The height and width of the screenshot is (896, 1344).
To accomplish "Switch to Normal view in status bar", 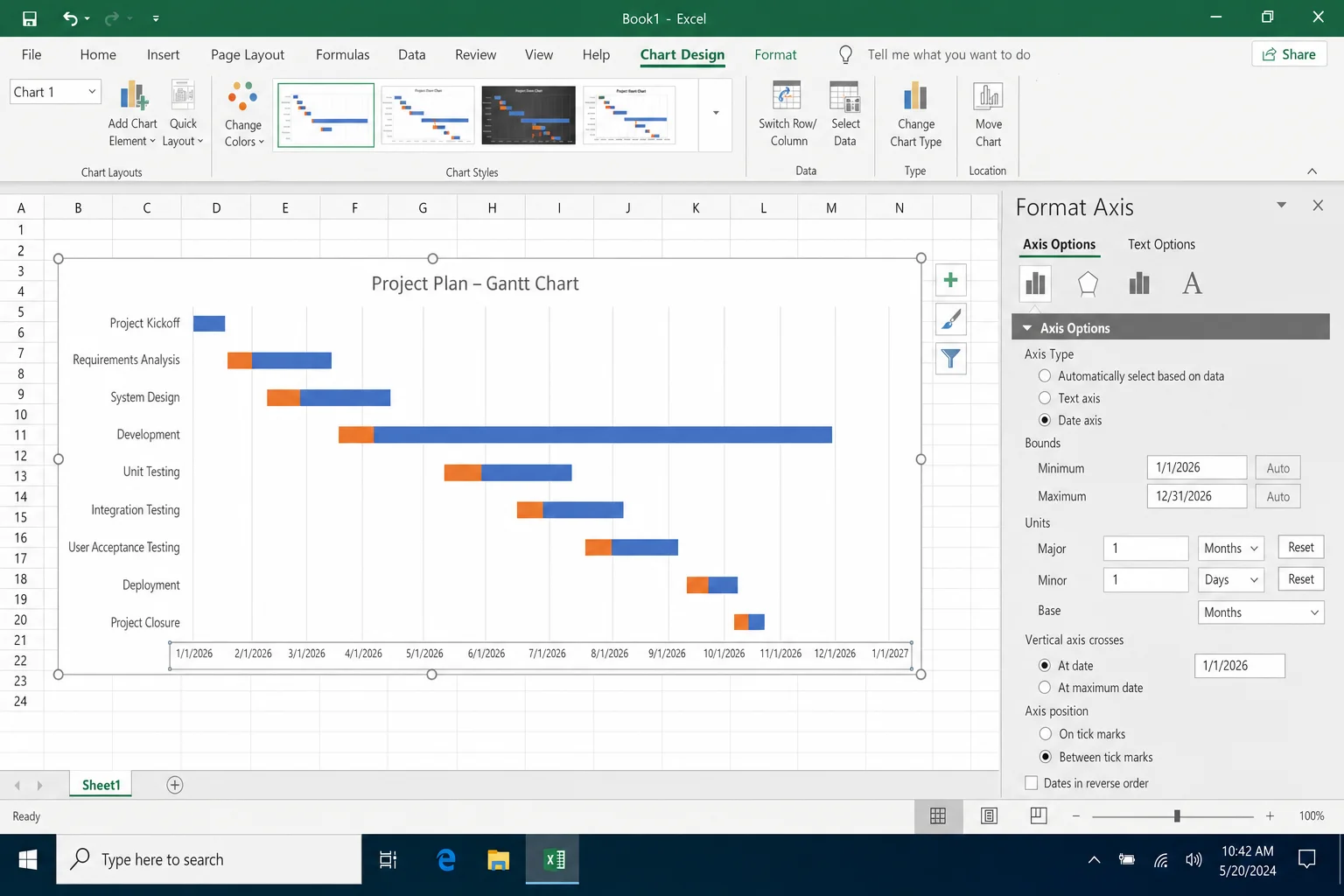I will (x=938, y=815).
